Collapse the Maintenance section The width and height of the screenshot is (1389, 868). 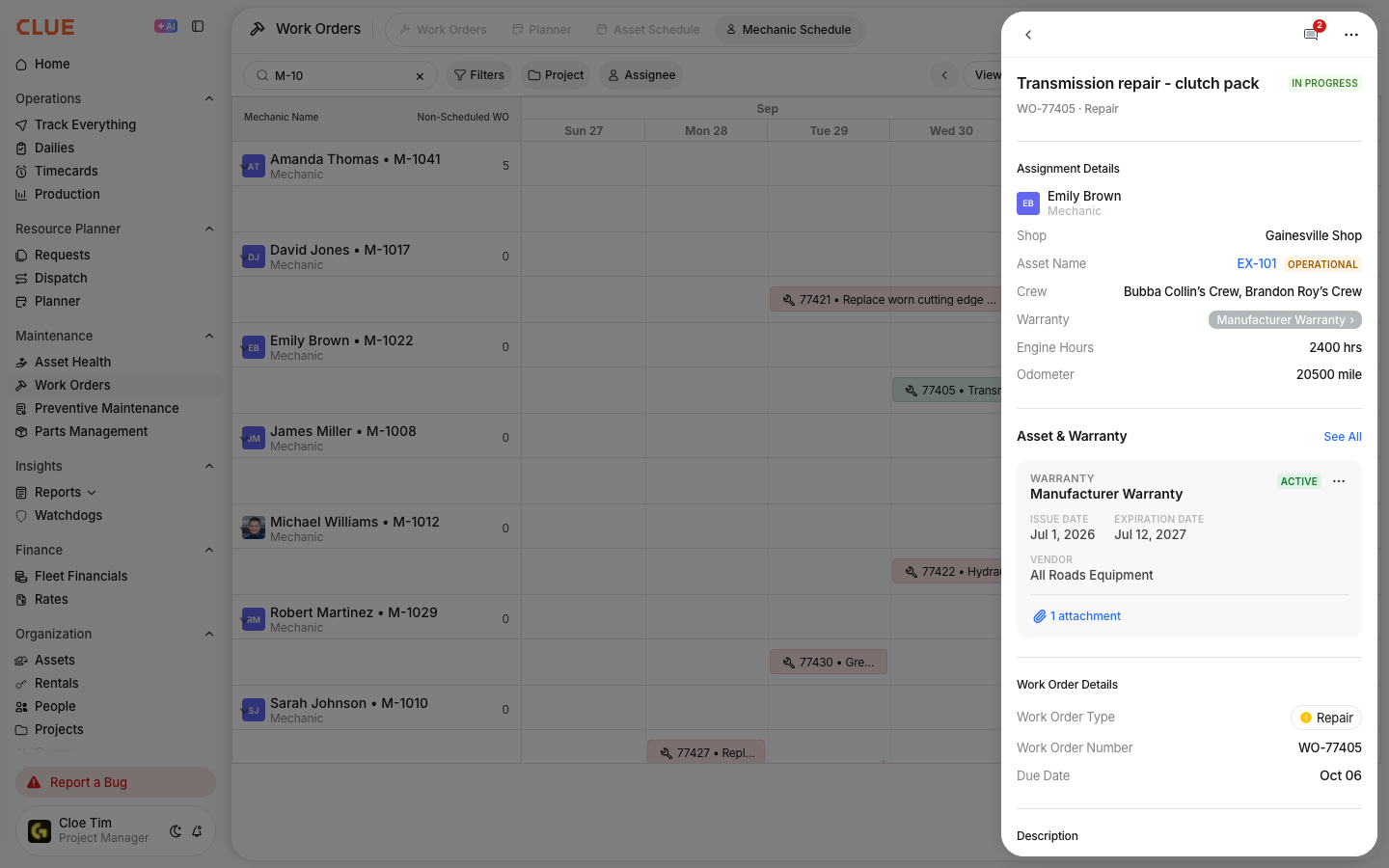[209, 336]
